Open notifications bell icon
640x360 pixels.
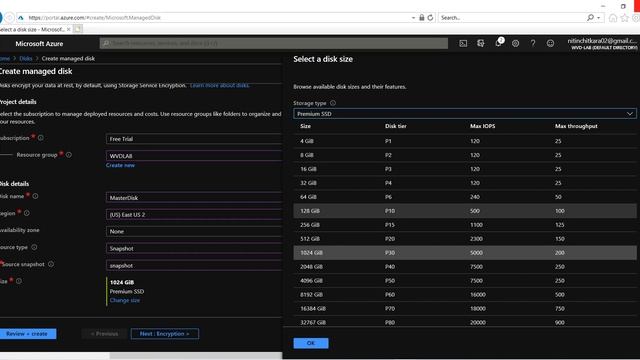(498, 43)
